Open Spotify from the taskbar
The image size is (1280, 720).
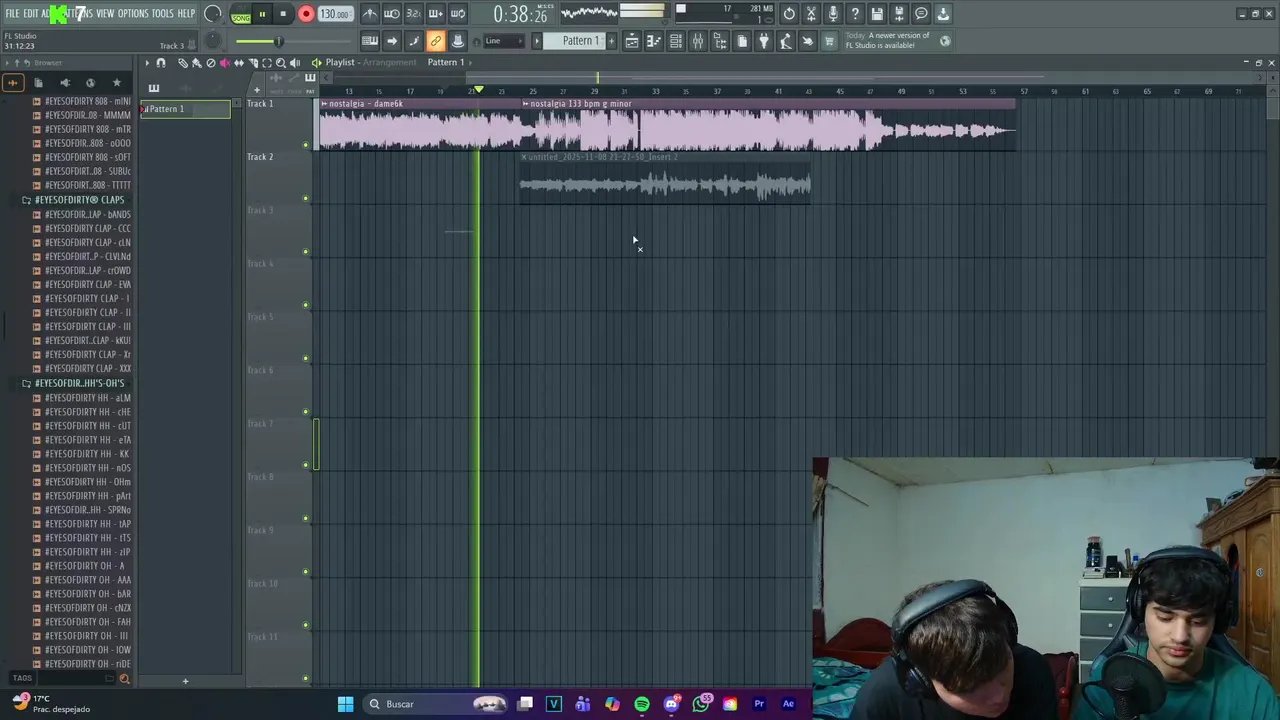(x=642, y=704)
